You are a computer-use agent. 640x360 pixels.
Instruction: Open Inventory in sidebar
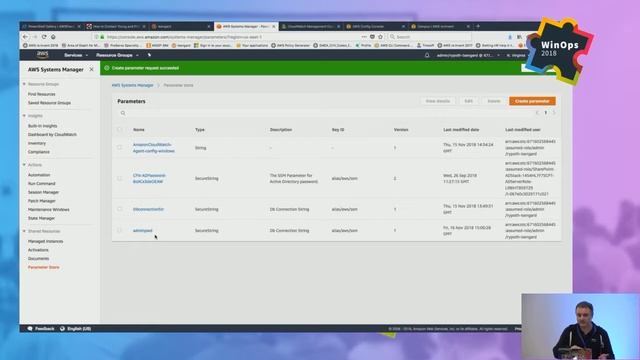37,143
